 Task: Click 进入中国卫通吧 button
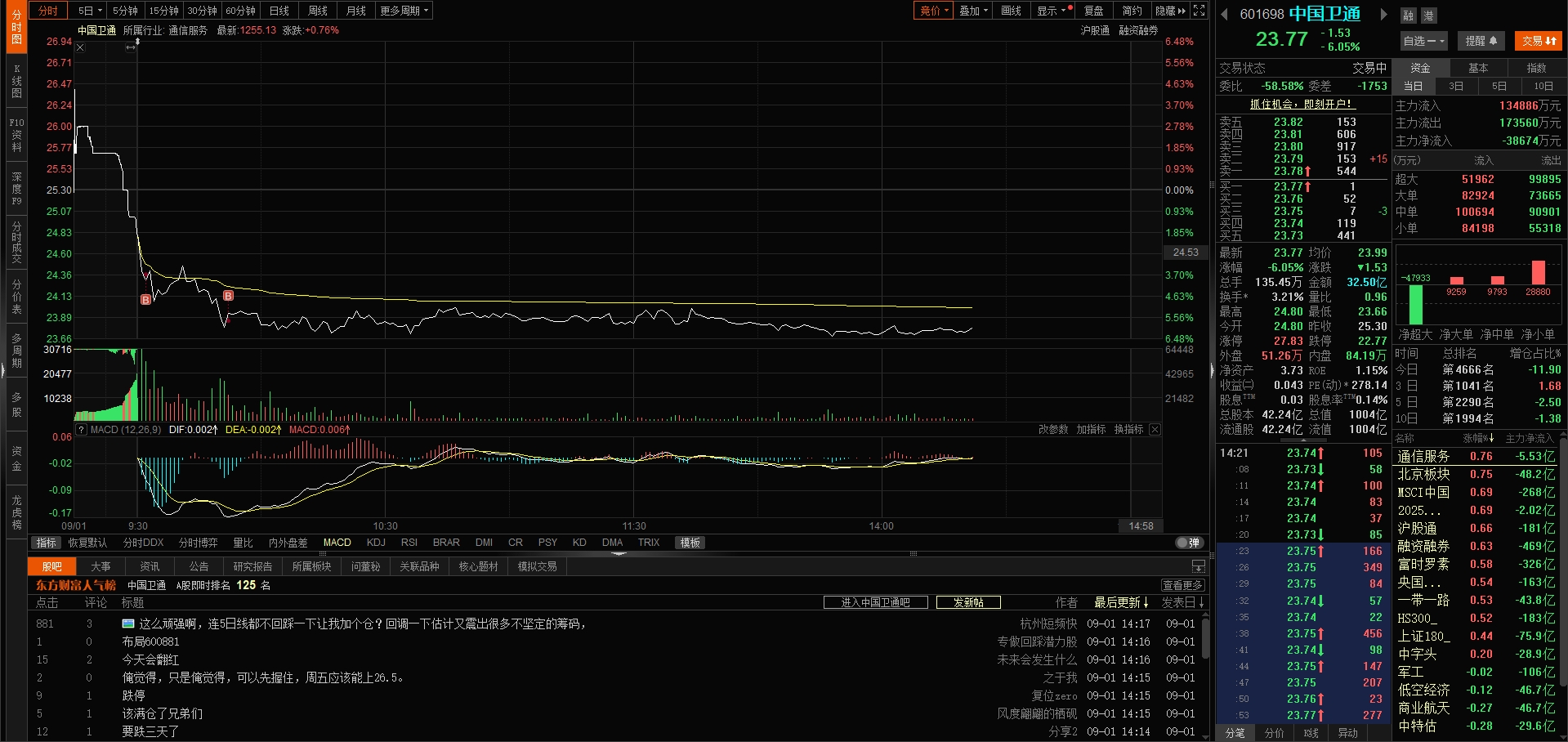[x=876, y=603]
